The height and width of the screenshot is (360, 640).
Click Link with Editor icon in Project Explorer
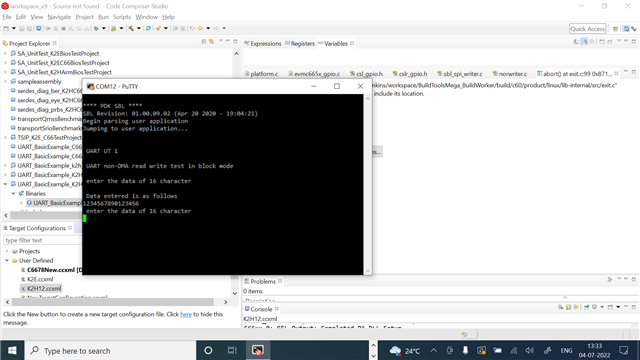tap(211, 42)
